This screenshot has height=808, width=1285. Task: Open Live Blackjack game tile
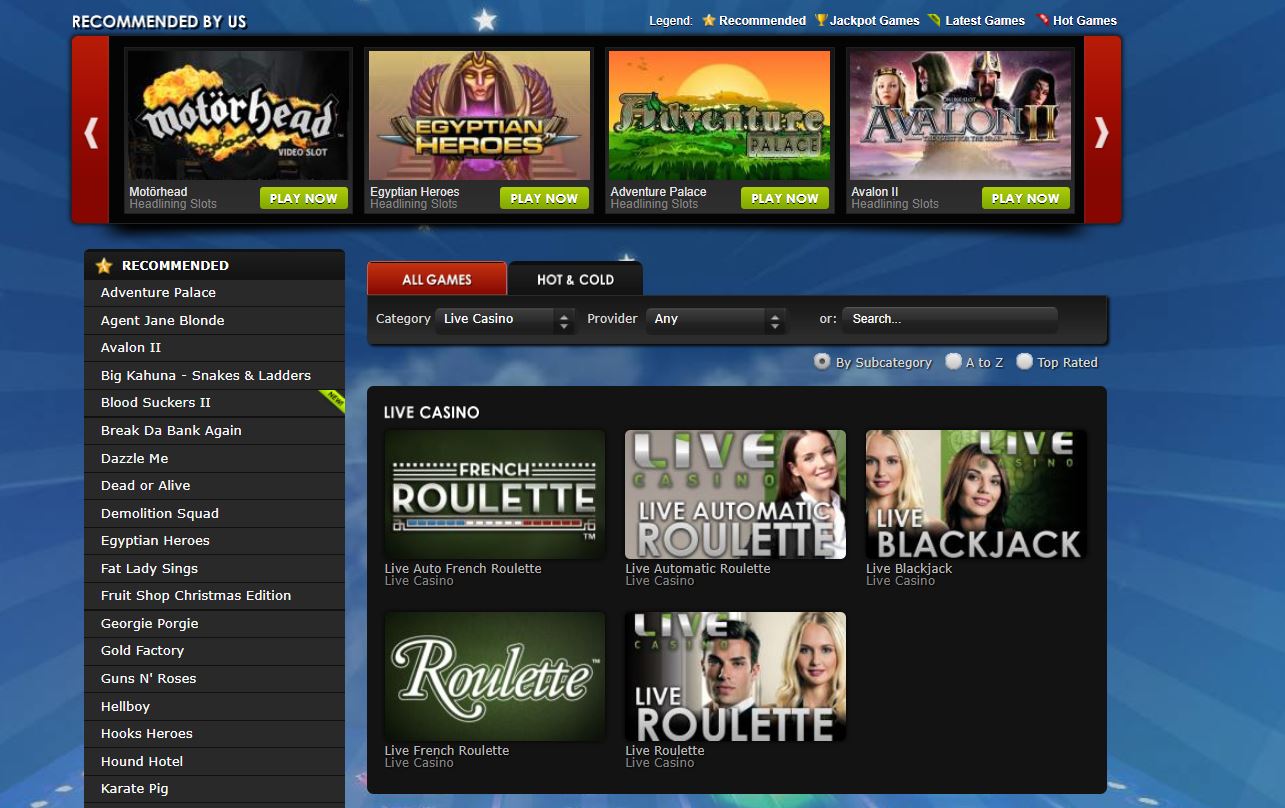[x=976, y=494]
